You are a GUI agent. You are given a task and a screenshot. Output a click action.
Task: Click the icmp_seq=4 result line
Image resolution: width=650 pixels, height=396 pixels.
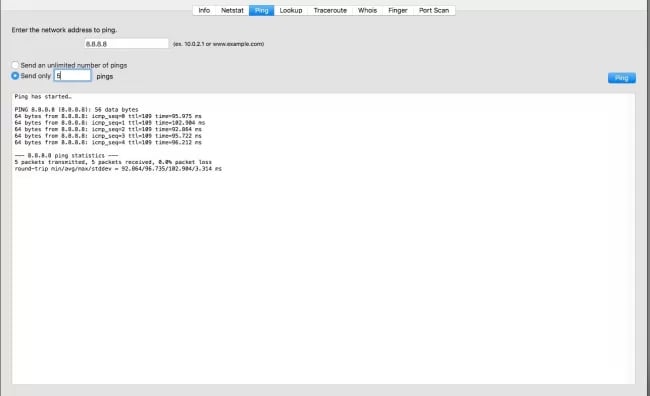tap(108, 143)
